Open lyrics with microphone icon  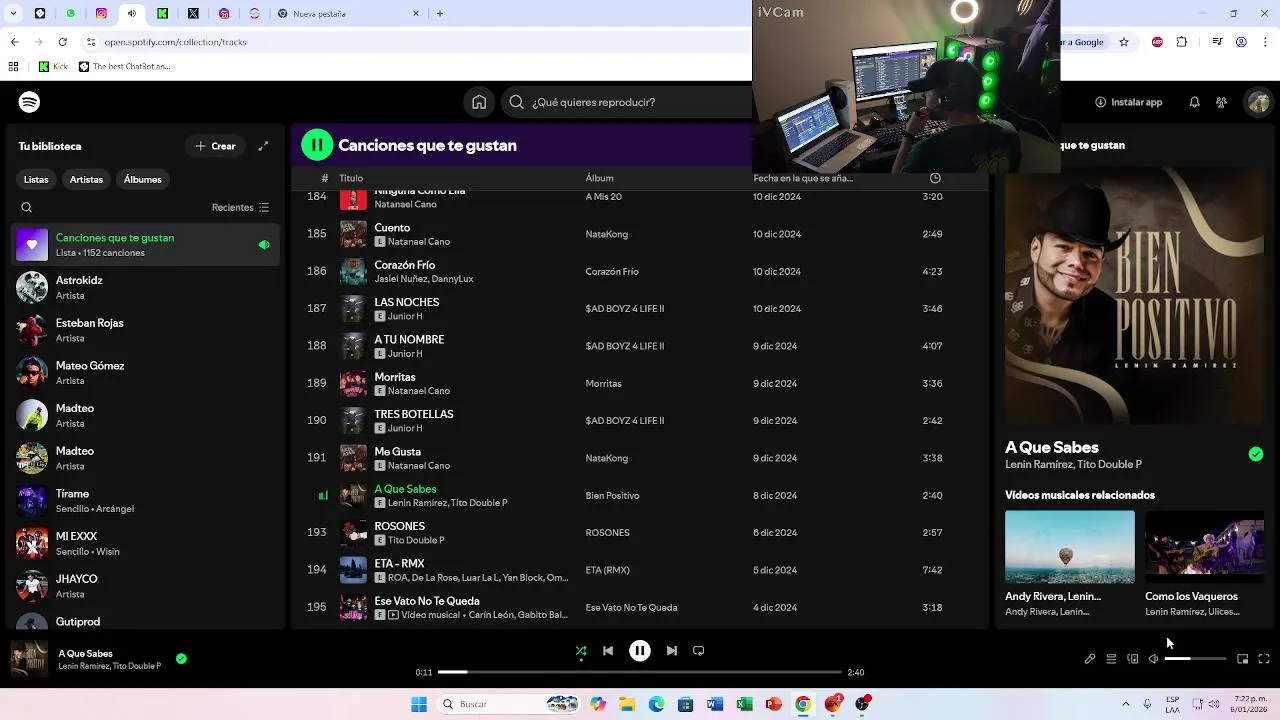(1090, 659)
